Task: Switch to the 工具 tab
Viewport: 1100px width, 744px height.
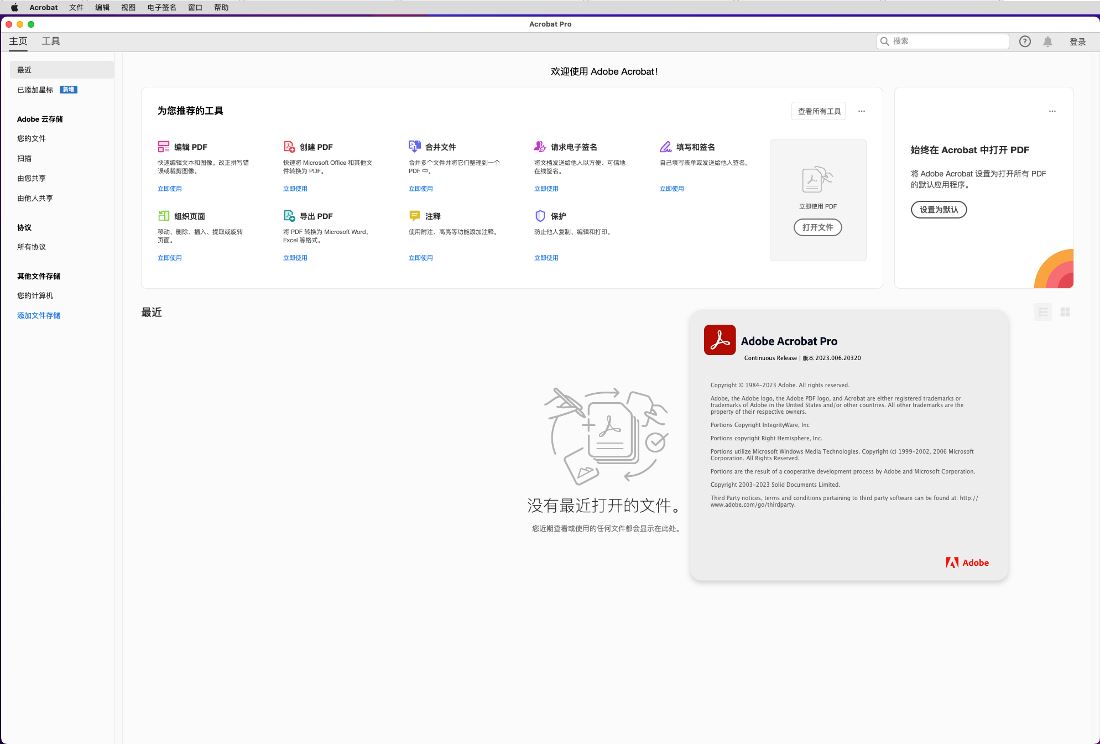Action: pos(51,42)
